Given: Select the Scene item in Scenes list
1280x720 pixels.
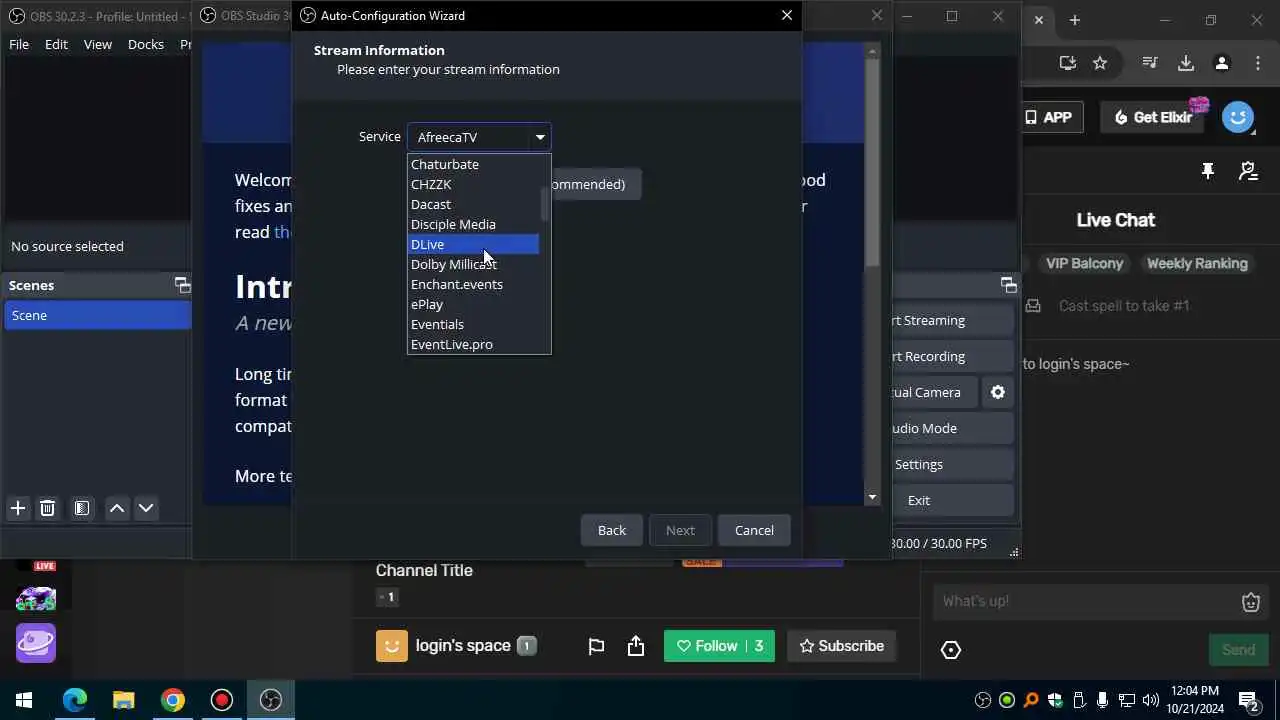Looking at the screenshot, I should [x=97, y=315].
